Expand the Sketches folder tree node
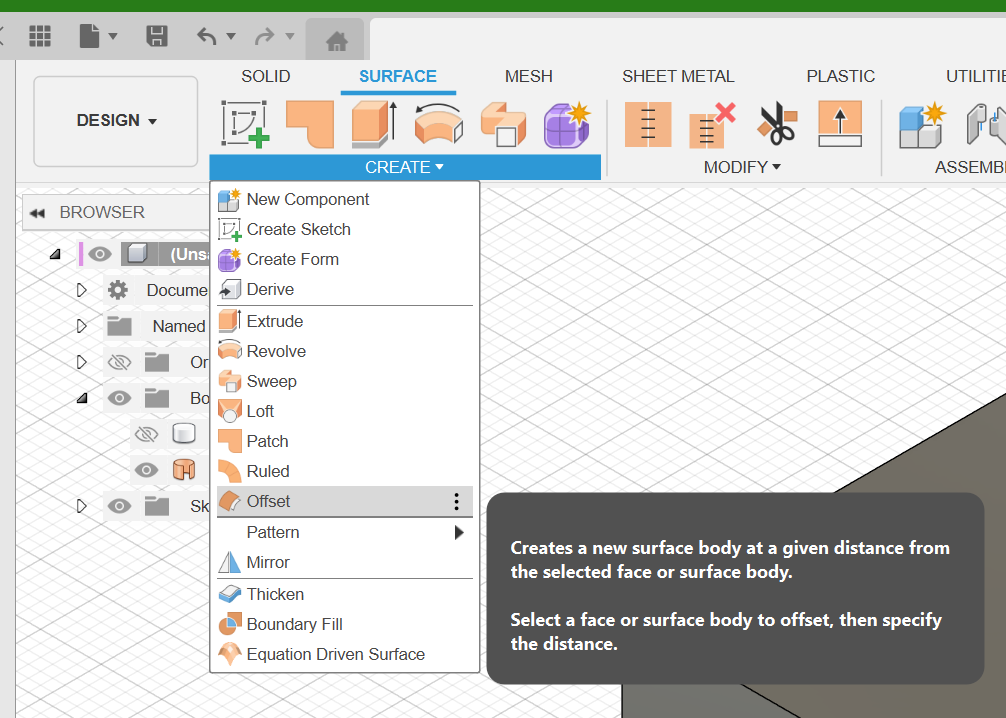Viewport: 1006px width, 718px height. (x=81, y=506)
